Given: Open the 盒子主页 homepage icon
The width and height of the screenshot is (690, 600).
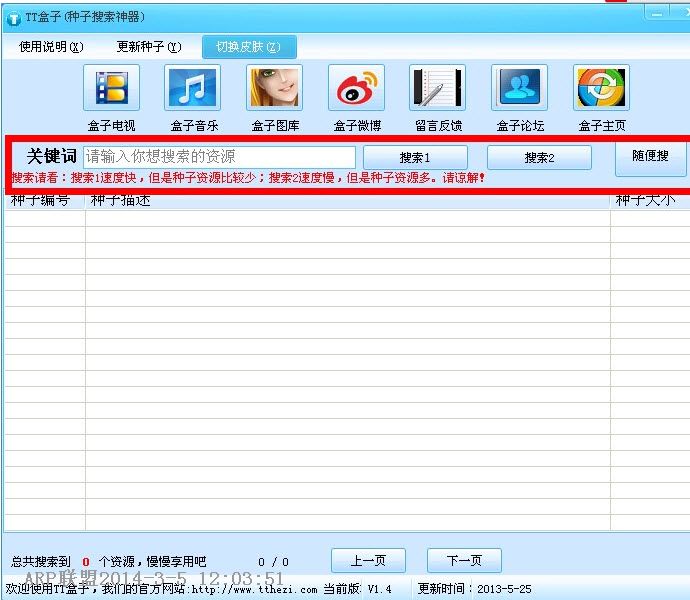Looking at the screenshot, I should click(602, 87).
